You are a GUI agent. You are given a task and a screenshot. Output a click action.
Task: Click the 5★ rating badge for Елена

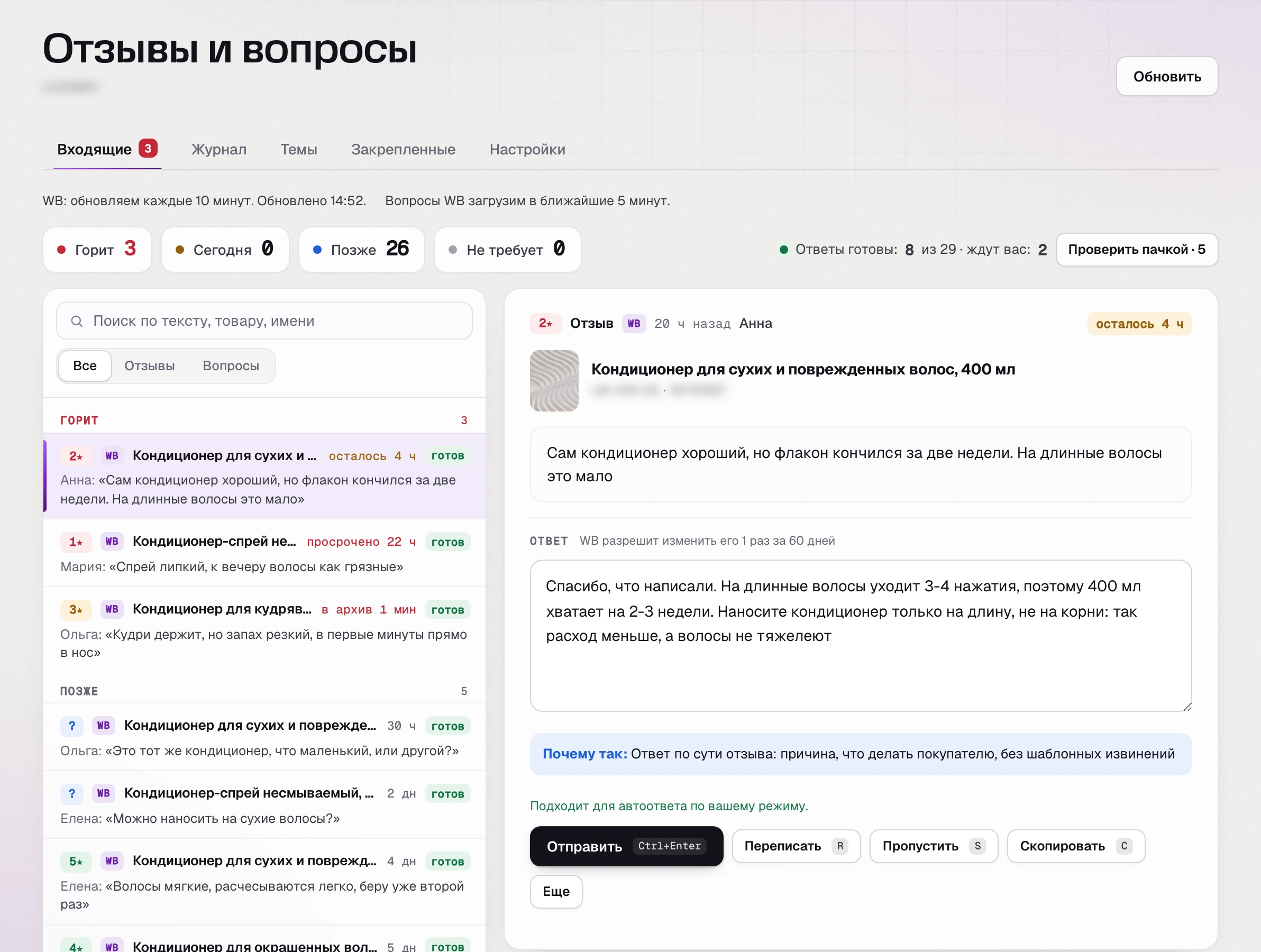76,861
